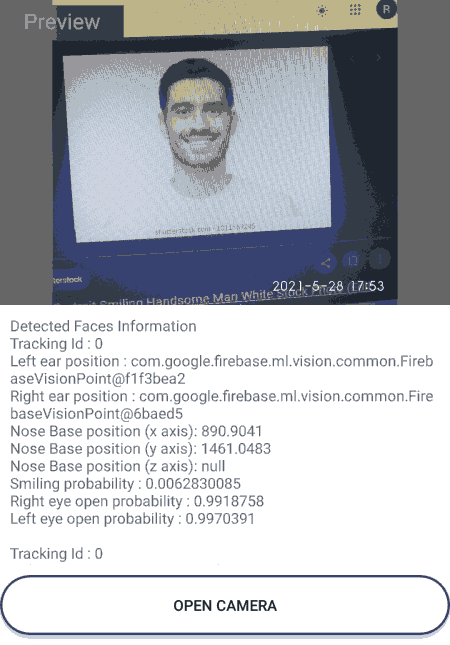The image size is (450, 645).
Task: Click the left chevron above the photo
Action: pos(352,59)
